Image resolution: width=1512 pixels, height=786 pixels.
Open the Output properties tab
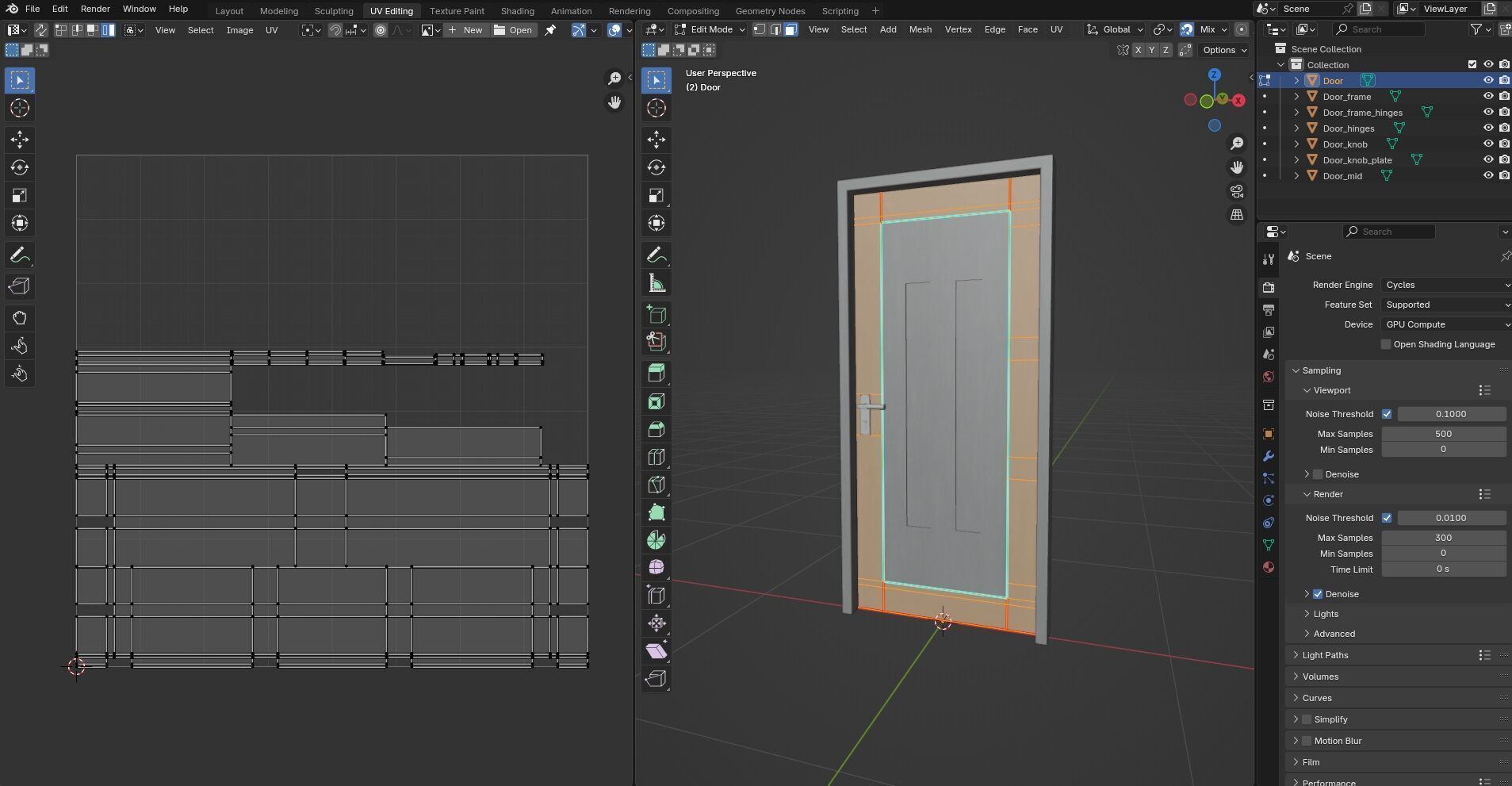click(1269, 309)
